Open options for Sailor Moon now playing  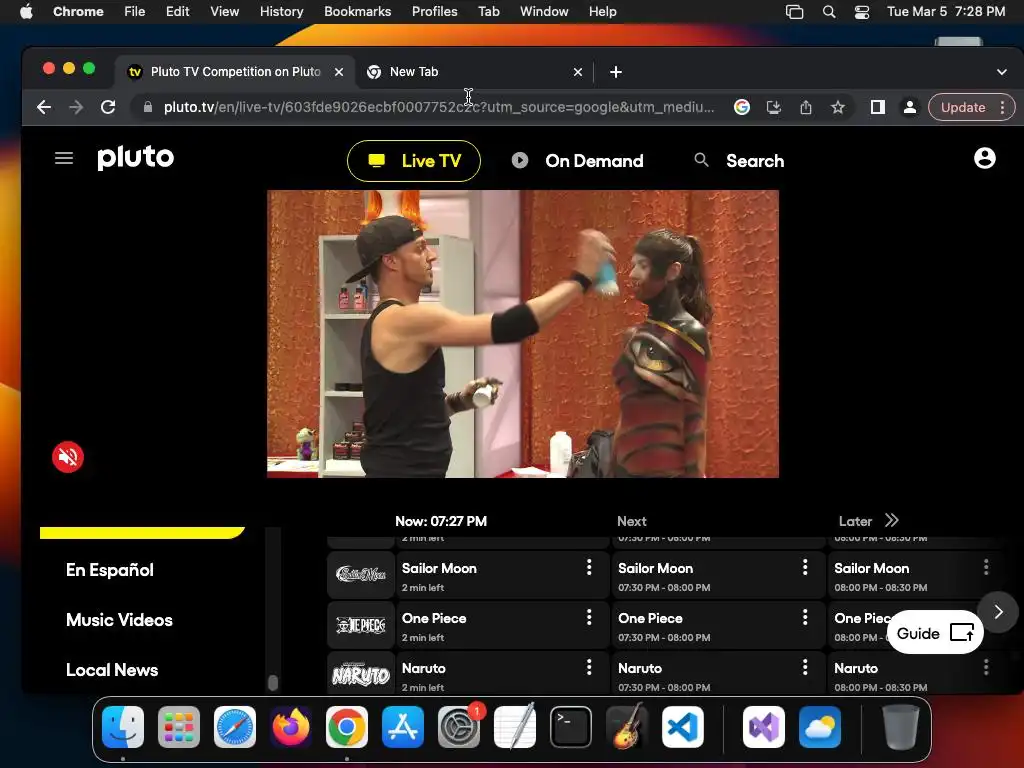(x=589, y=567)
